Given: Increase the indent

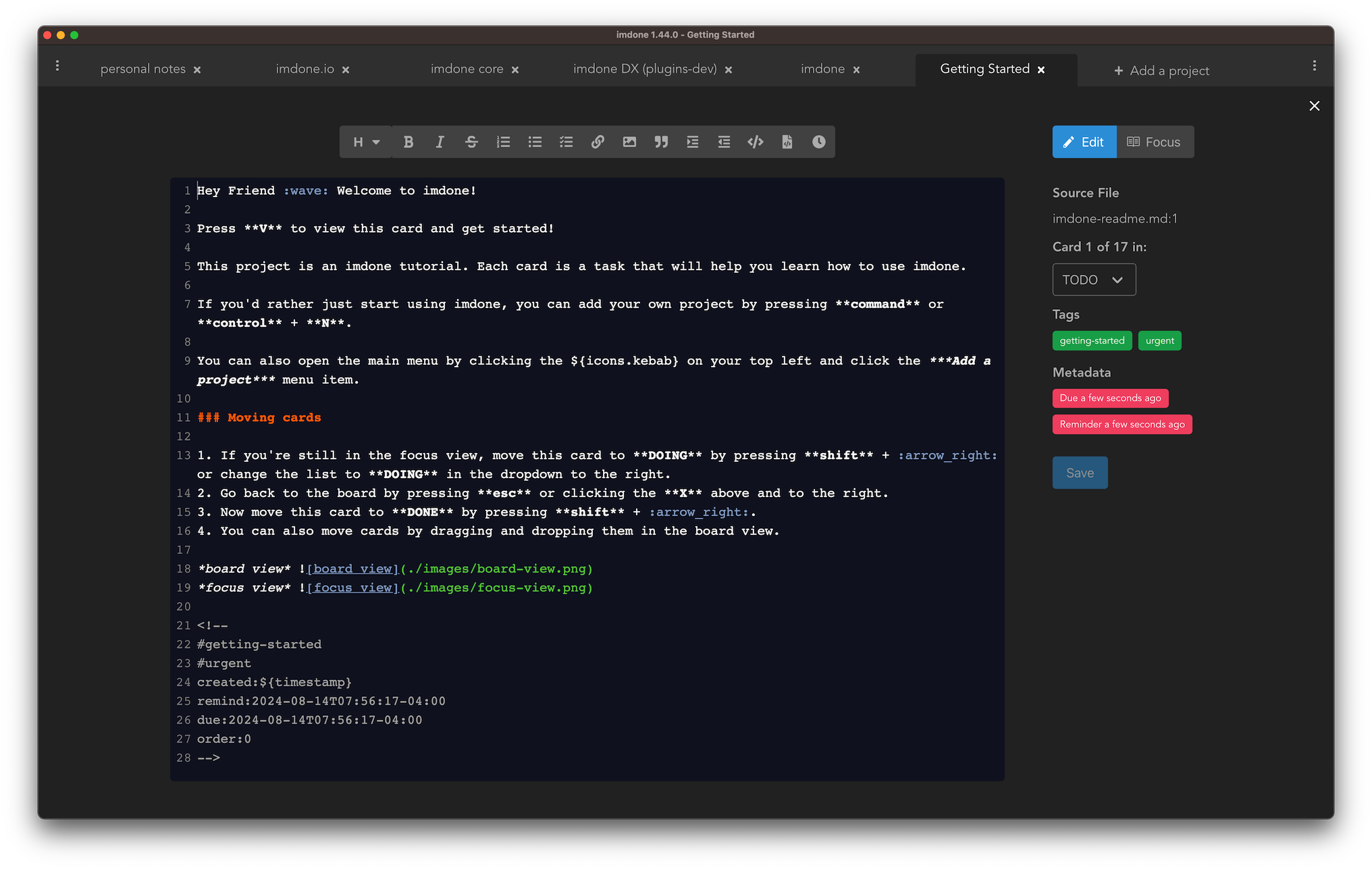Looking at the screenshot, I should (x=693, y=142).
